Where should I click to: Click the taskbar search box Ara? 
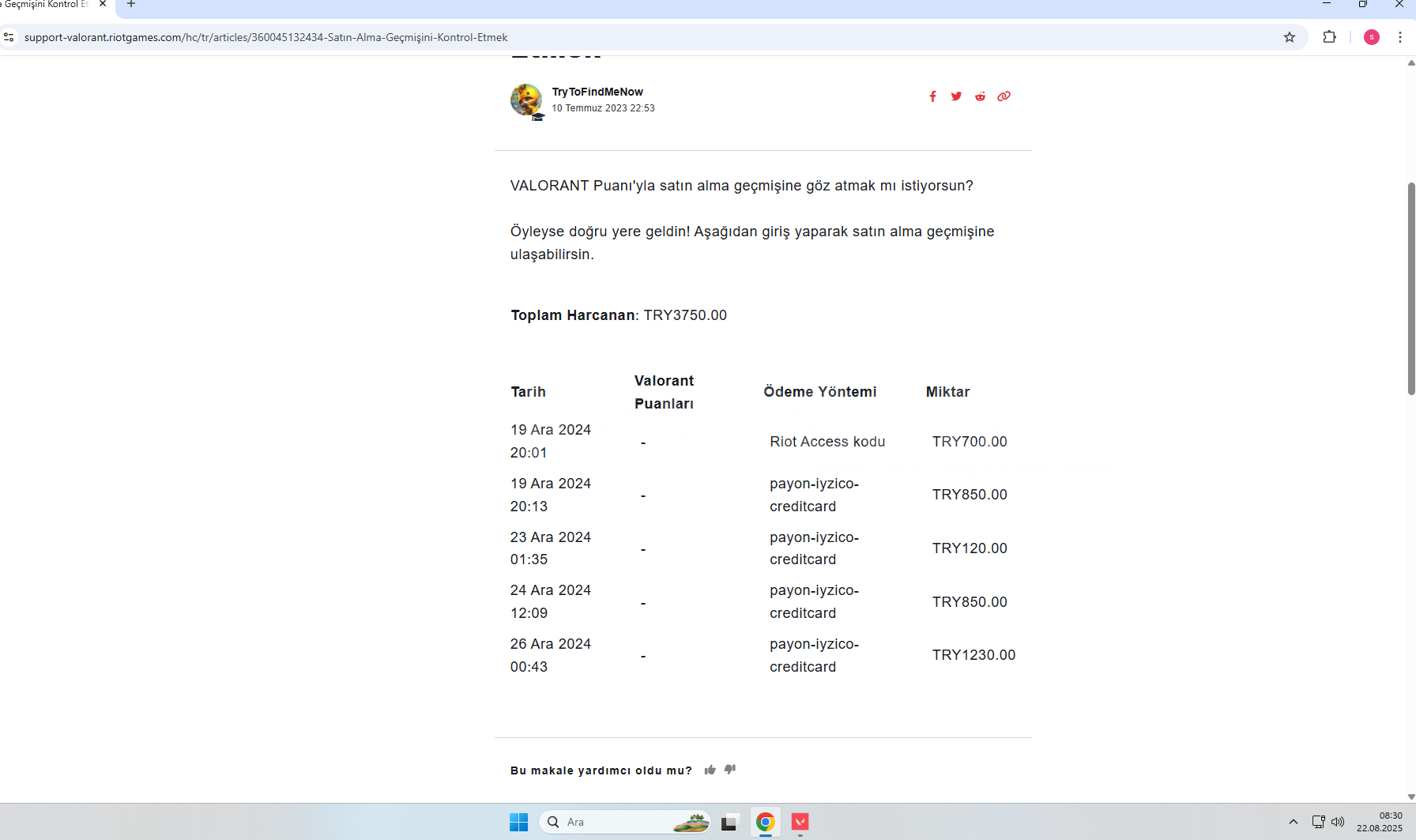coord(624,822)
